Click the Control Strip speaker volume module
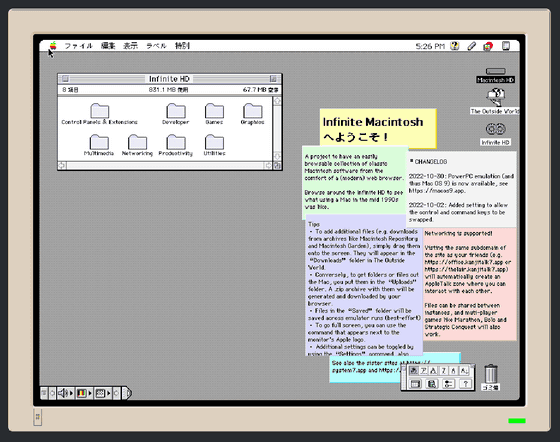Screen dimensions: 560x442 coord(63,393)
